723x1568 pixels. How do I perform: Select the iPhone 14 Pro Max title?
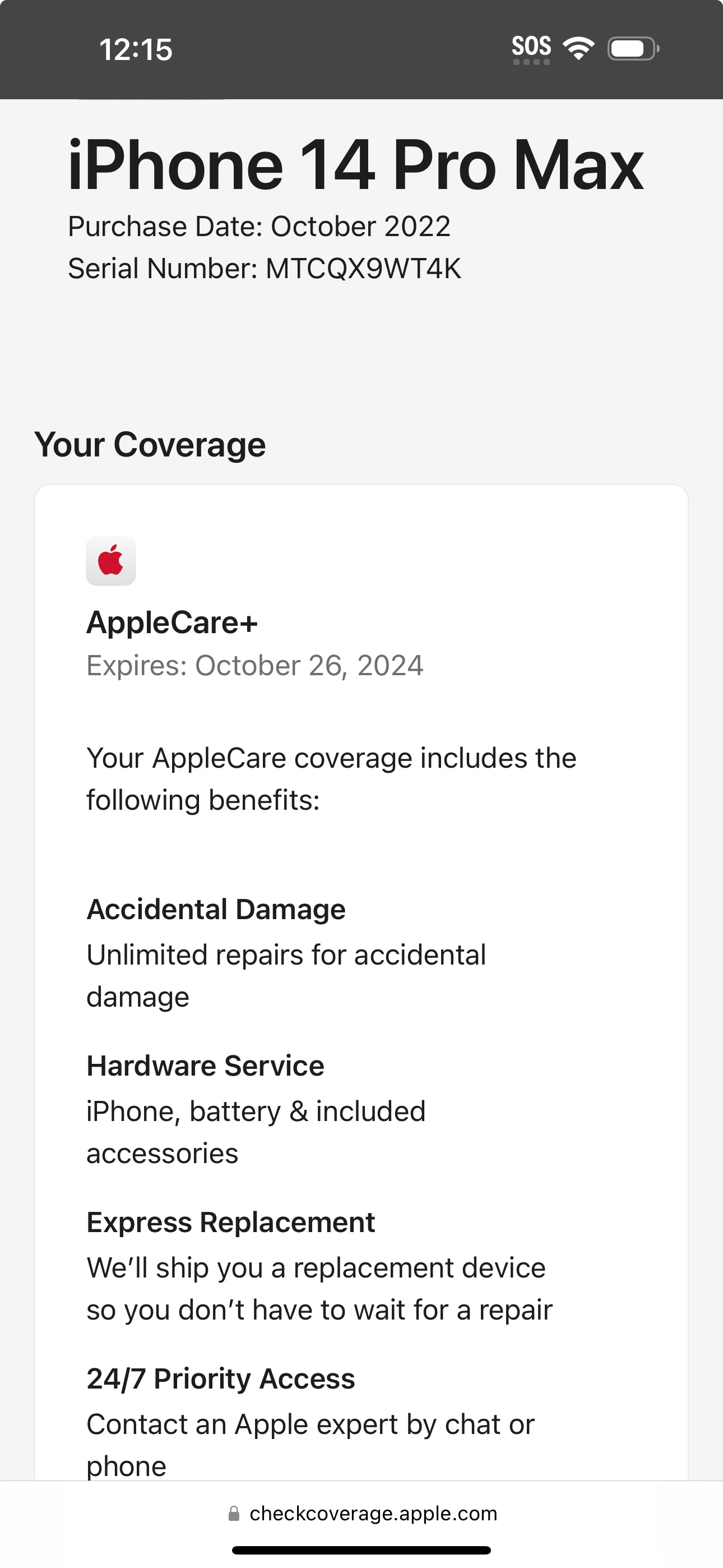(x=355, y=165)
